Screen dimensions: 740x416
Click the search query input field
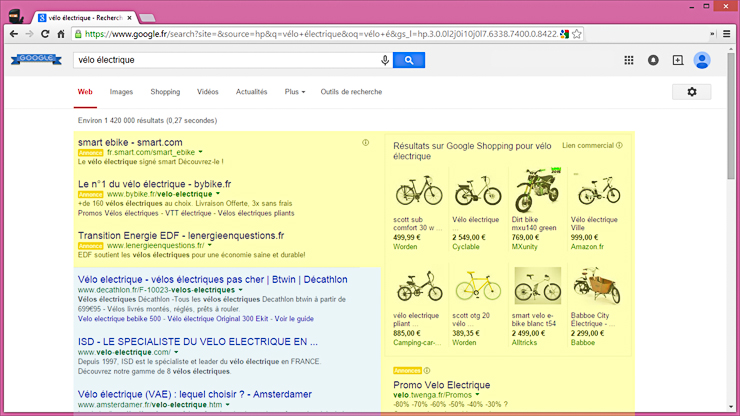coord(227,60)
